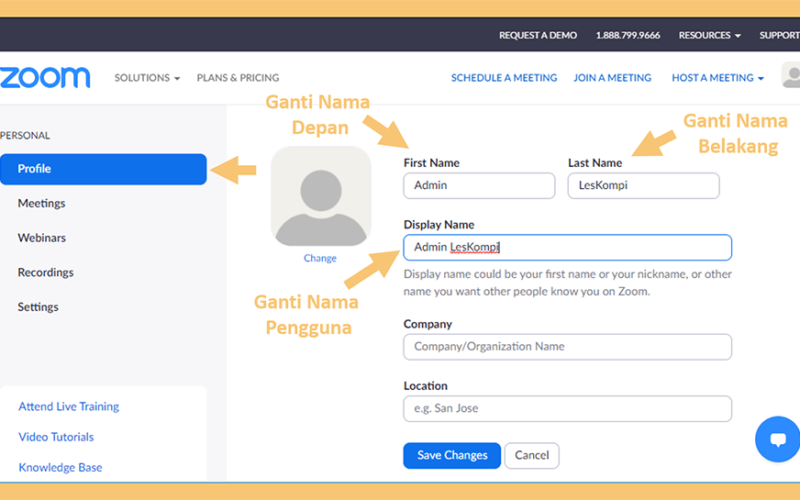Screen dimensions: 800x500
Task: Open the Support link
Action: pyautogui.click(x=779, y=35)
